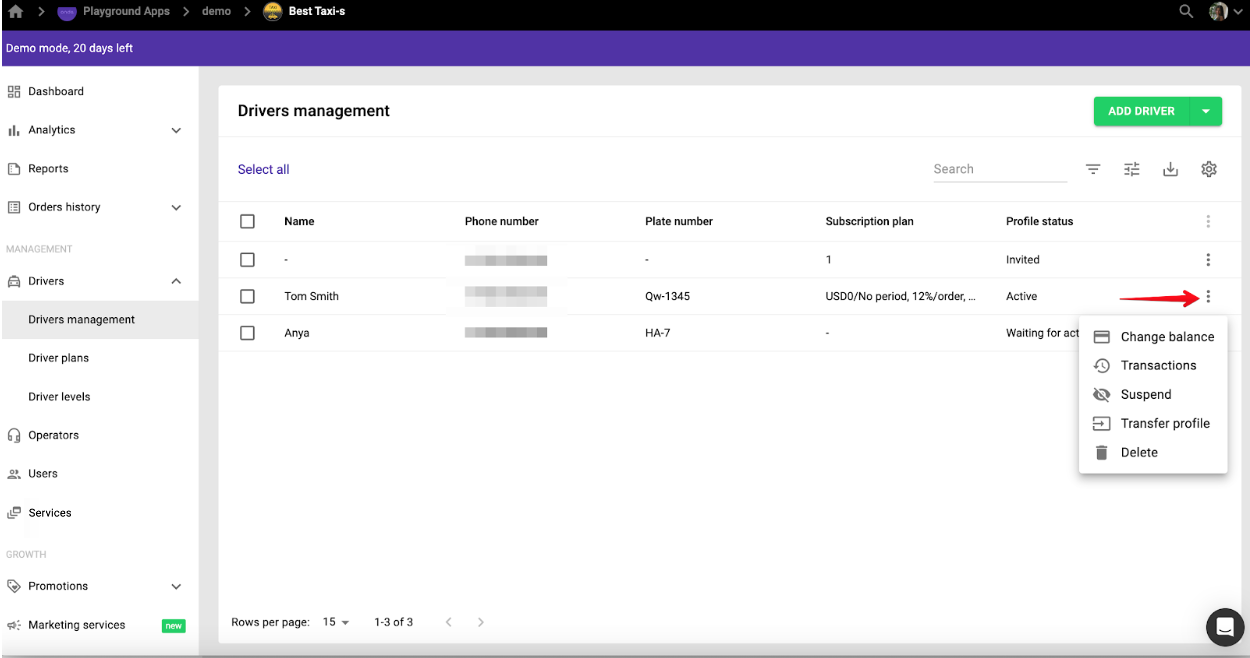Click the Best Taxi-s app logo
1250x658 pixels.
pos(272,12)
